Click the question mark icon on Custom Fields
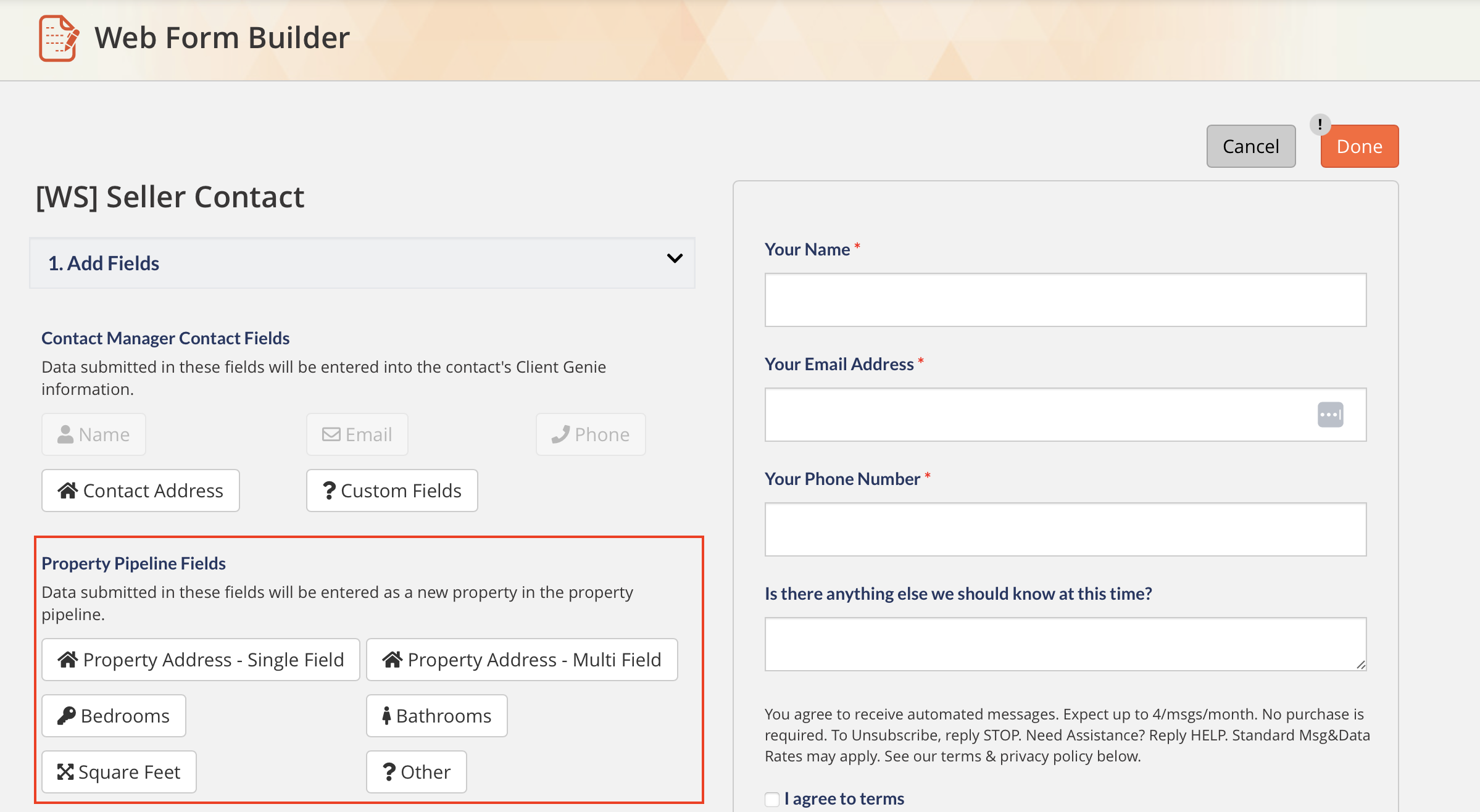Viewport: 1480px width, 812px height. click(330, 490)
